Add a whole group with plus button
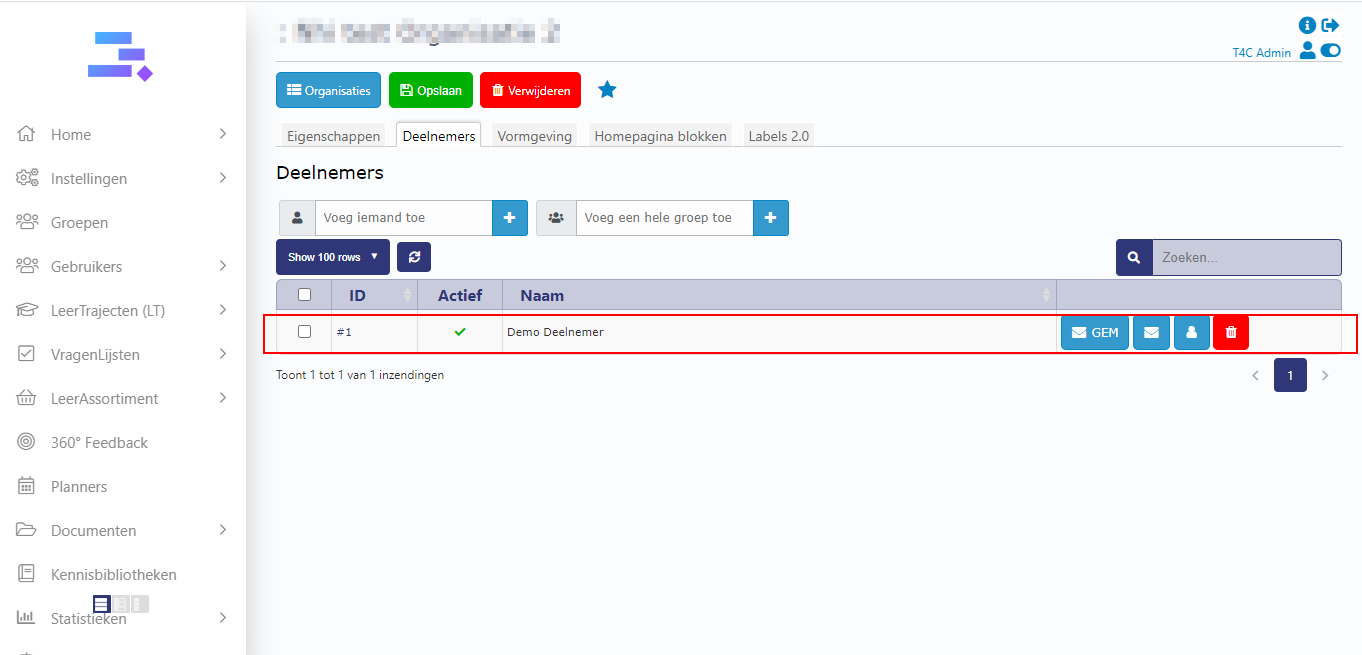Screen dimensions: 1362x655 point(770,218)
